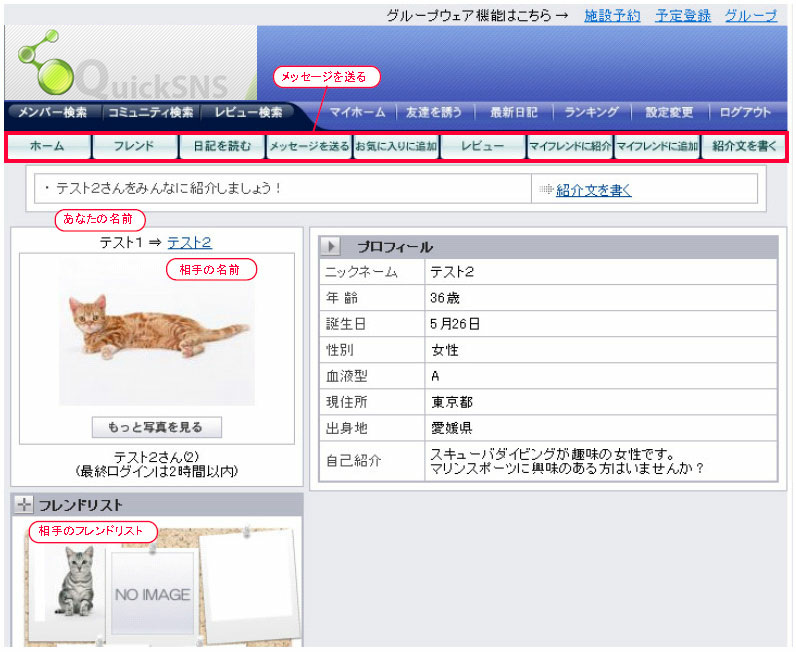Switch to the レビュー検索 tab

[248, 113]
